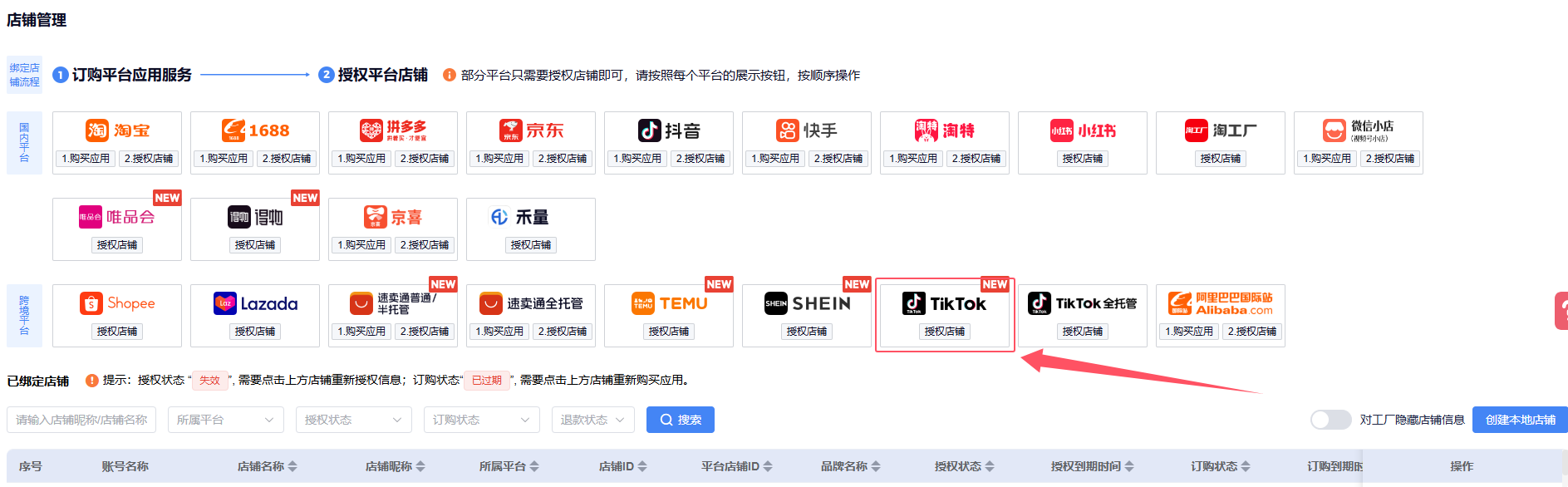
Task: Sort table by 订购状态 column
Action: [x=1246, y=466]
